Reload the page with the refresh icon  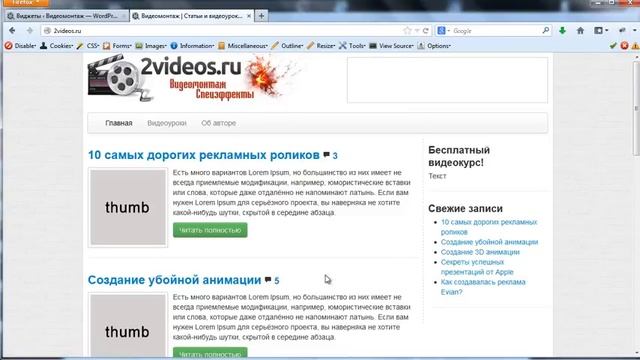click(426, 31)
